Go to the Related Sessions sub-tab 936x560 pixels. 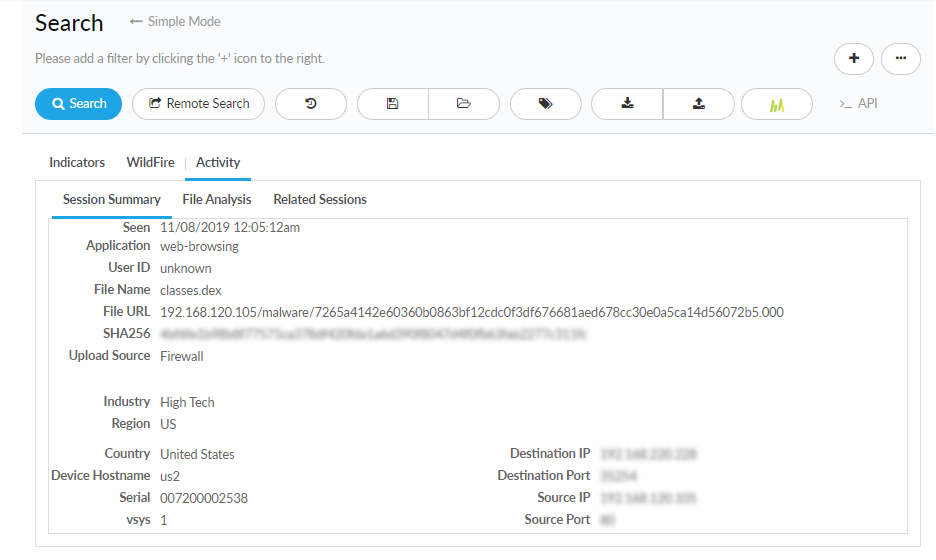320,199
